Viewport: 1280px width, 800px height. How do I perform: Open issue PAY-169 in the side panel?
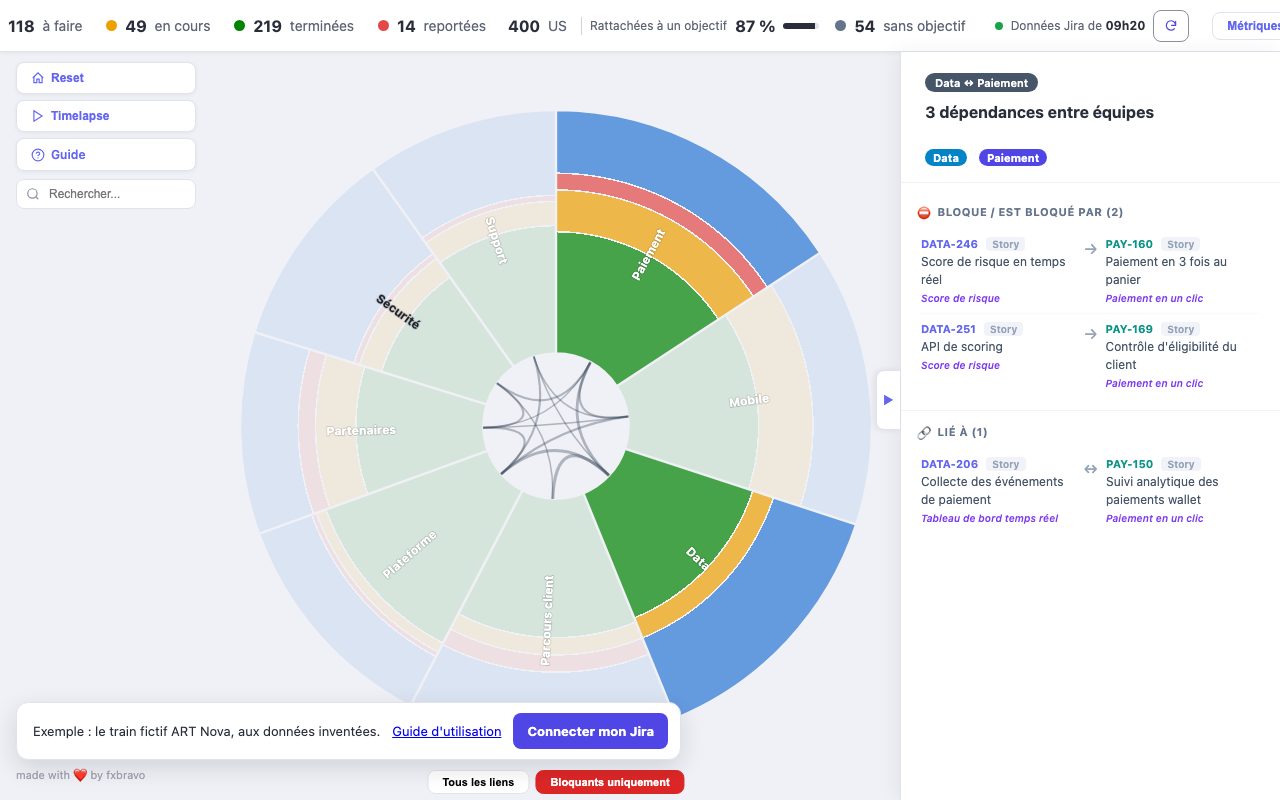[1129, 329]
